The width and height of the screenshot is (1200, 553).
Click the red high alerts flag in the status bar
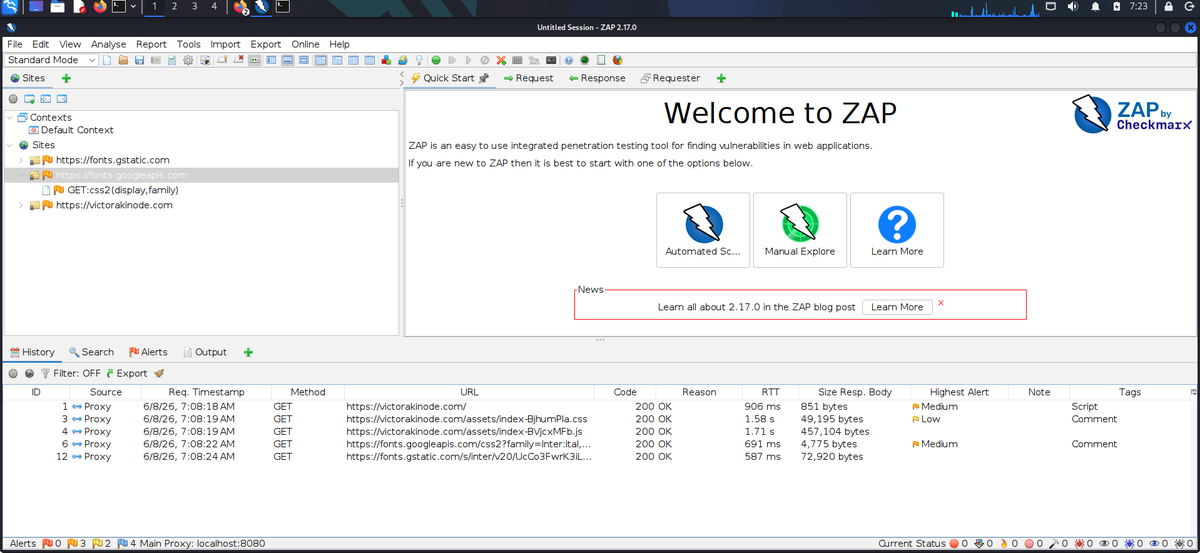46,544
